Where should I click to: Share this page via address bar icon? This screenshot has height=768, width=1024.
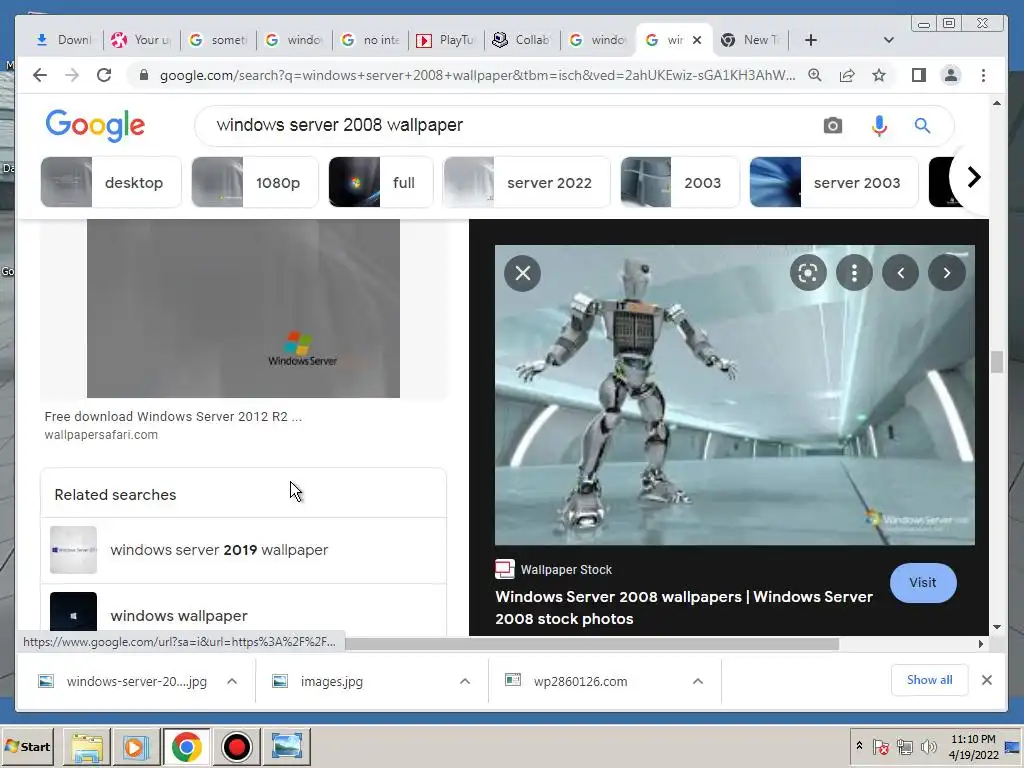click(x=846, y=75)
